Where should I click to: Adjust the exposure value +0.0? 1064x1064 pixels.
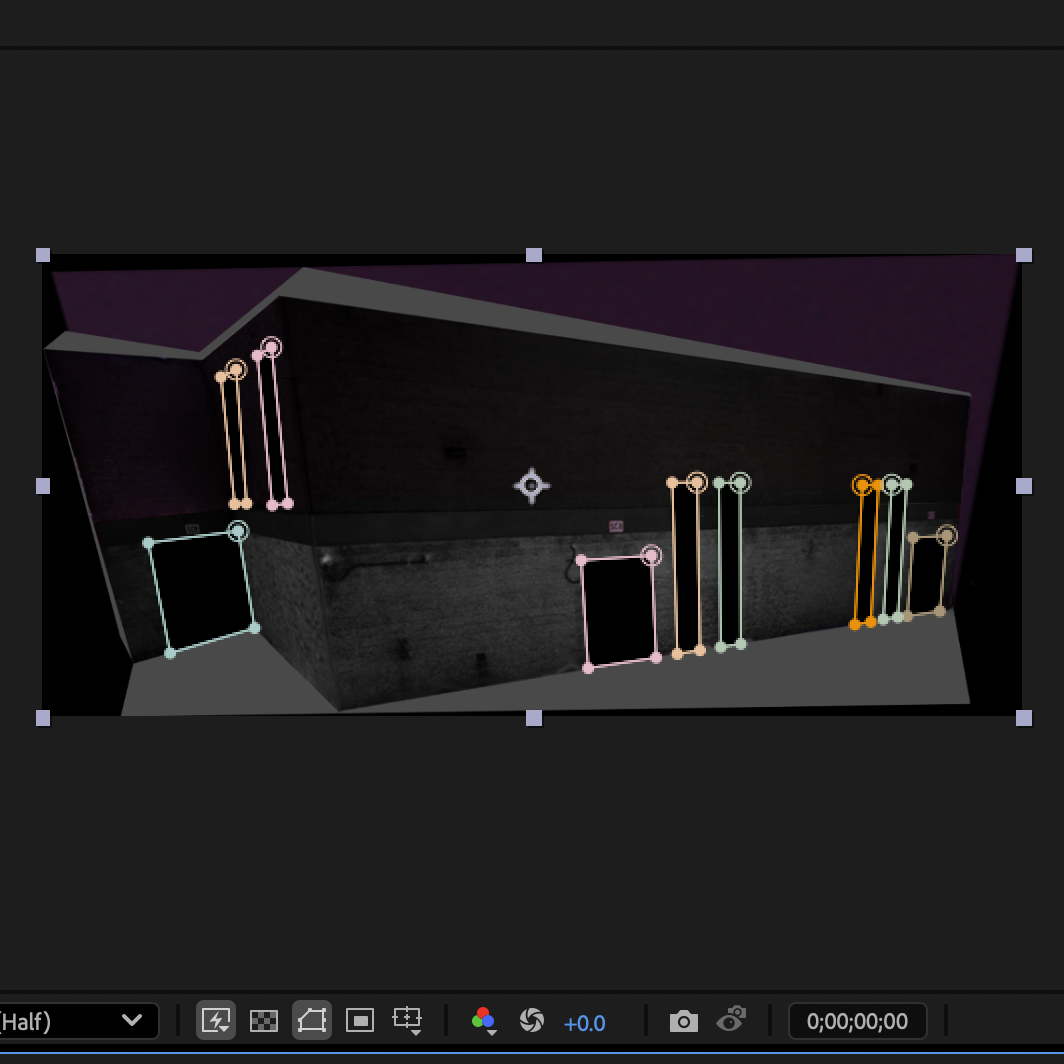(585, 1022)
